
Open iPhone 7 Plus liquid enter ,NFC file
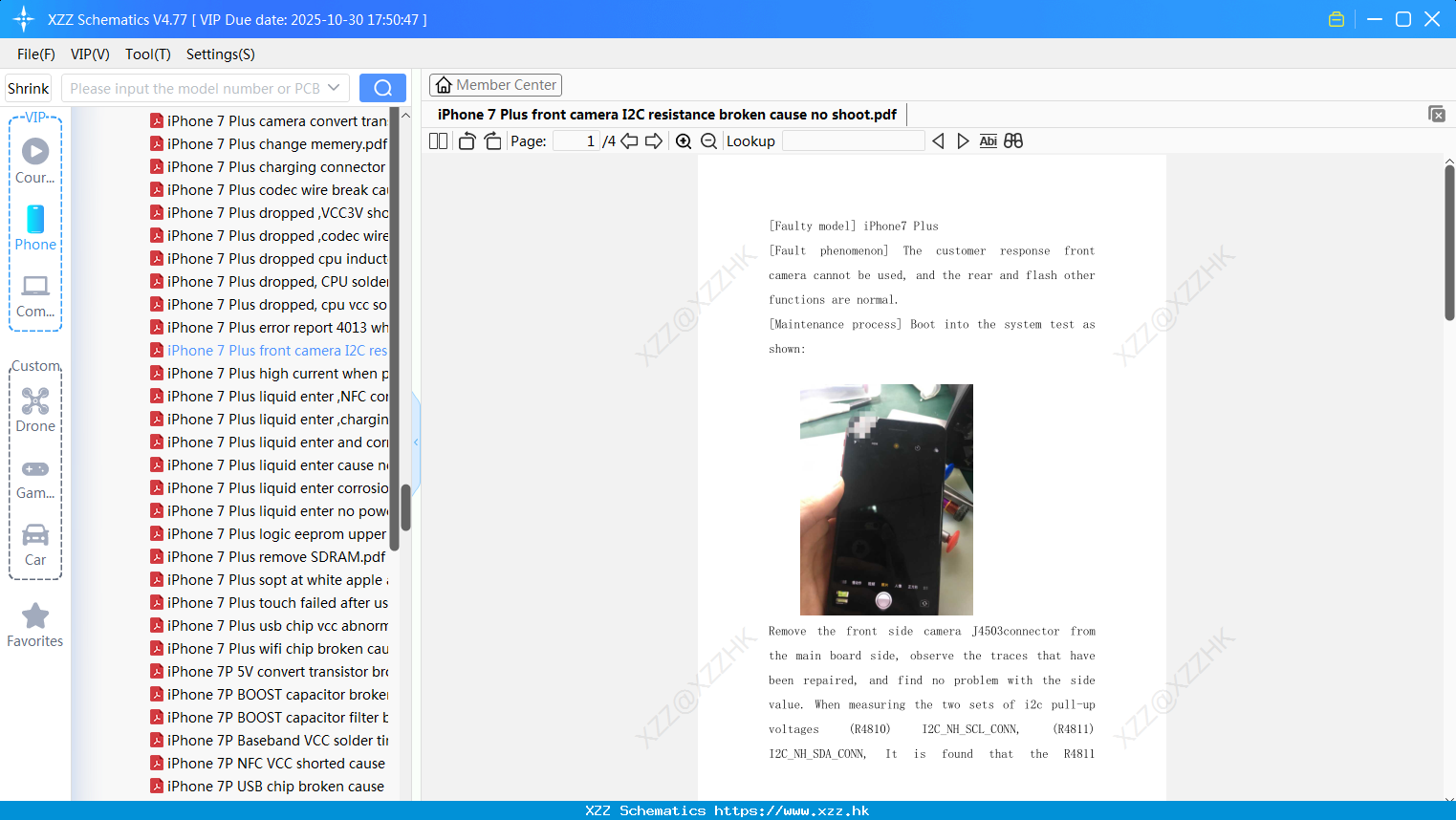click(x=269, y=397)
